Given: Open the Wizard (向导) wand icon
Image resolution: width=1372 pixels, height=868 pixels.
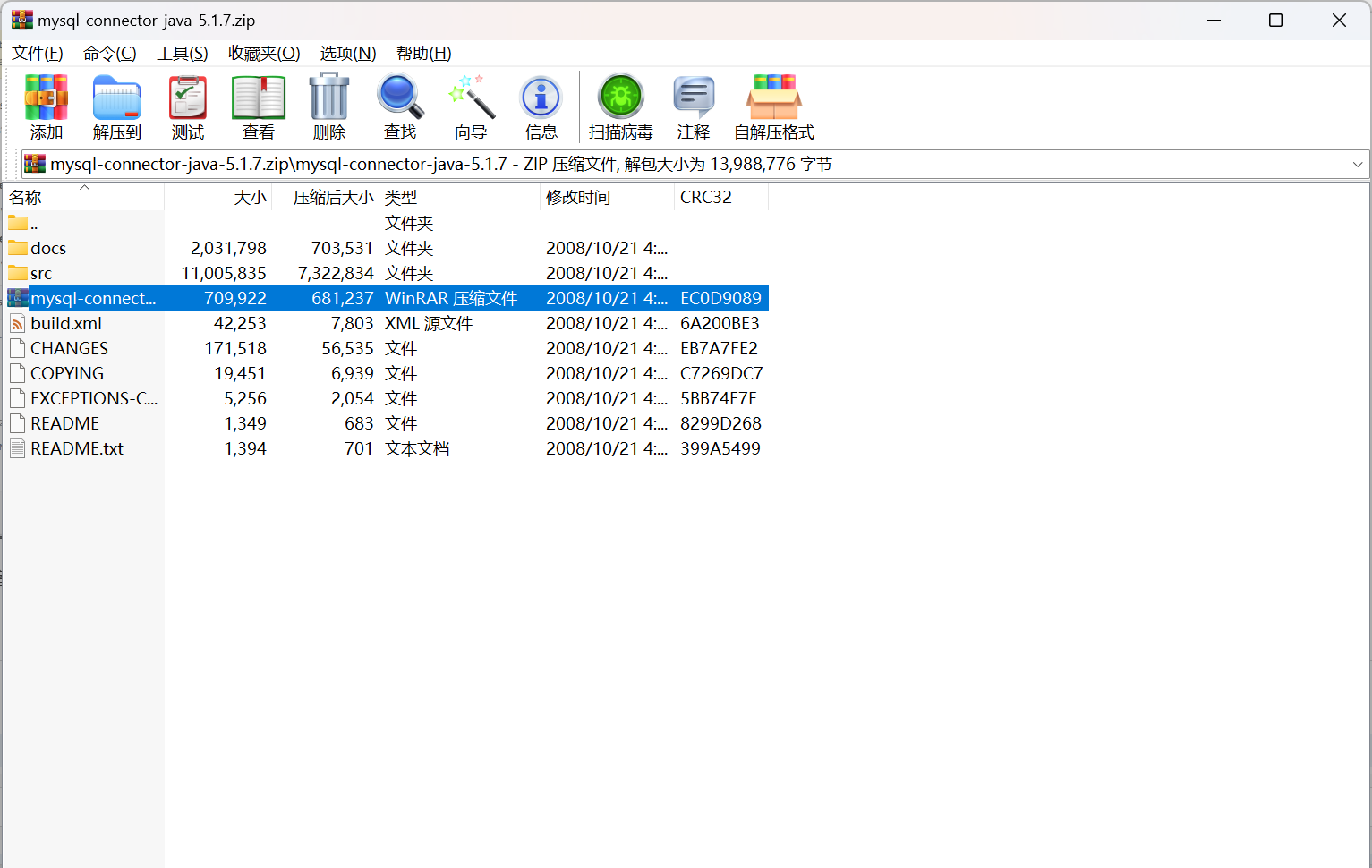Looking at the screenshot, I should click(471, 98).
